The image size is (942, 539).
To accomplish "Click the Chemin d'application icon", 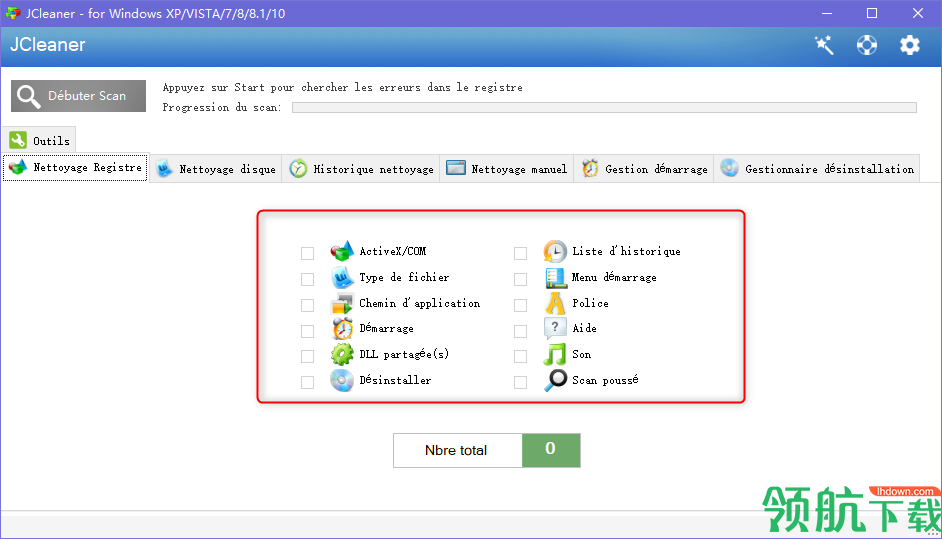I will 342,303.
